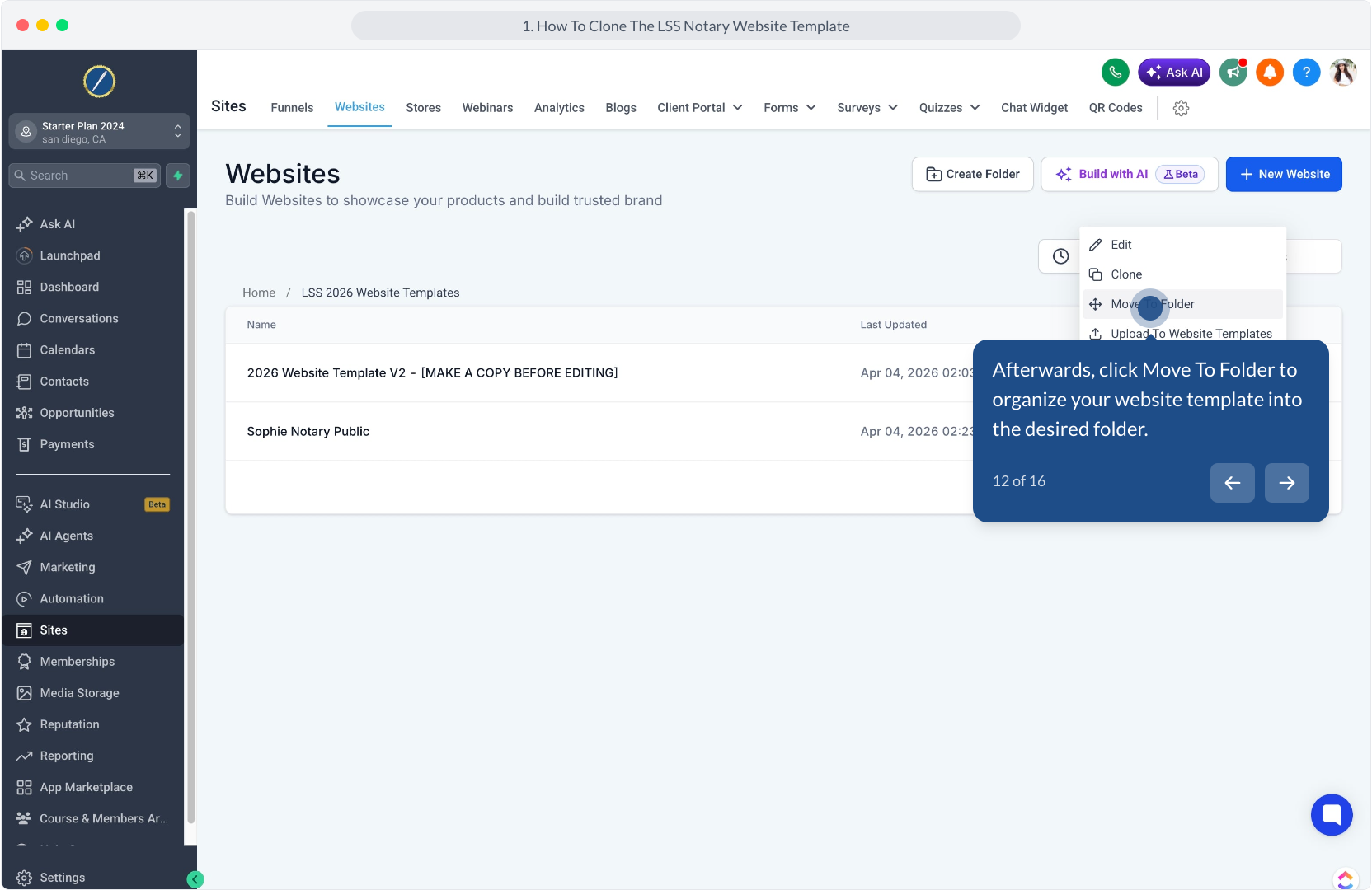Expand the Starter Plan 2024 account switcher

pyautogui.click(x=99, y=132)
